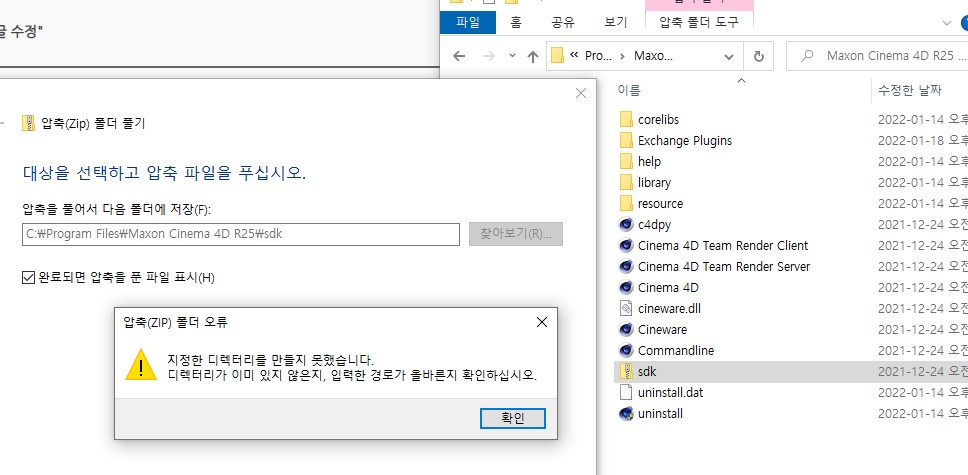Click the extraction destination path field
Screen dimensions: 968x475
click(241, 234)
